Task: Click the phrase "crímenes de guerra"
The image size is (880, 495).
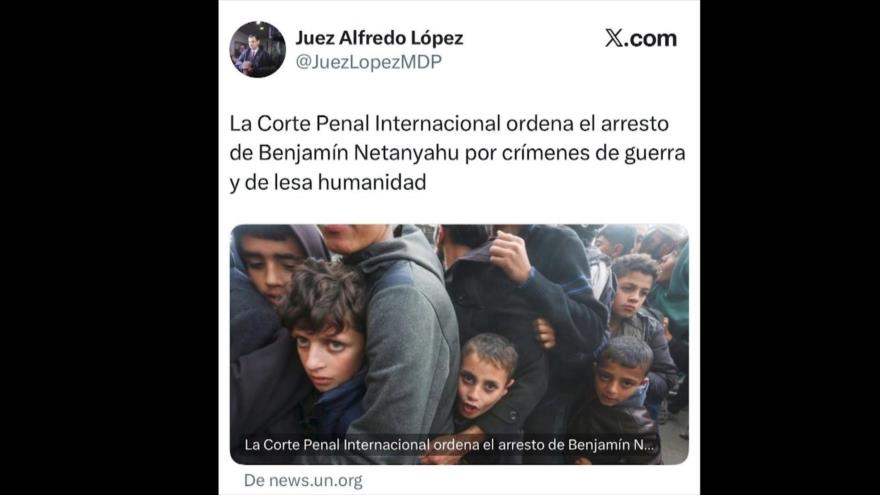Action: pos(594,153)
